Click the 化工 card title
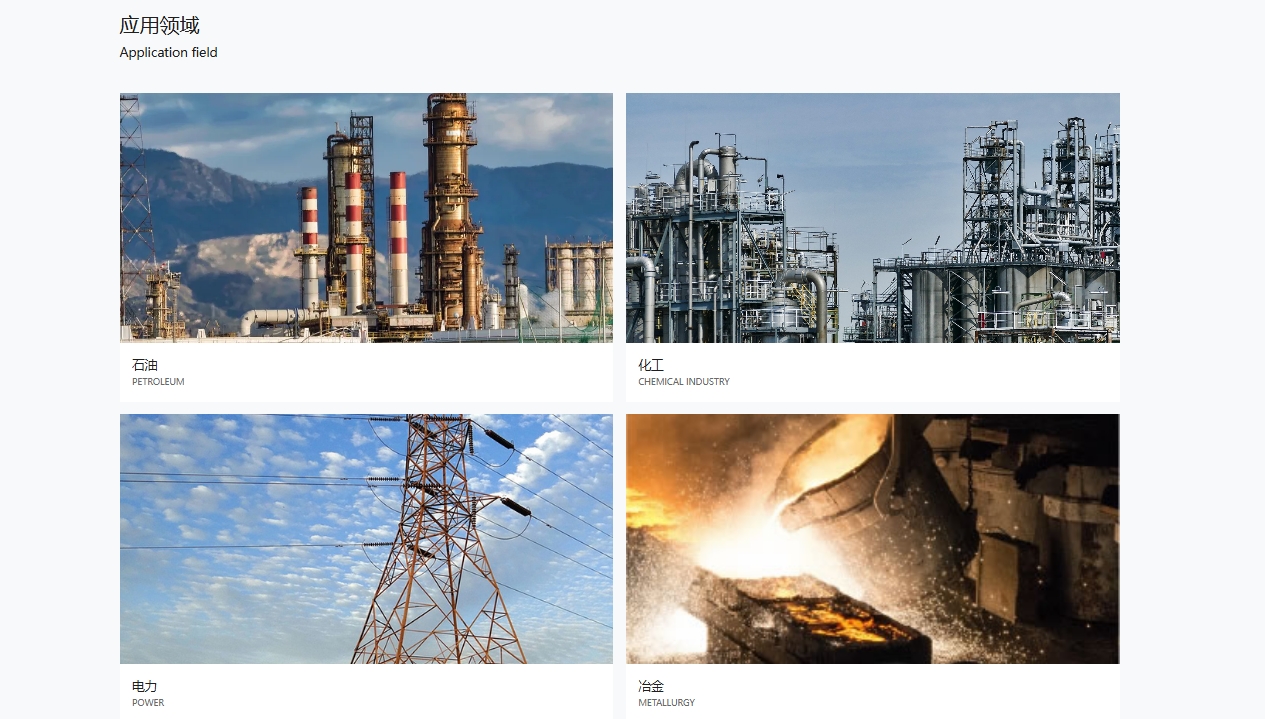1265x719 pixels. coord(651,365)
